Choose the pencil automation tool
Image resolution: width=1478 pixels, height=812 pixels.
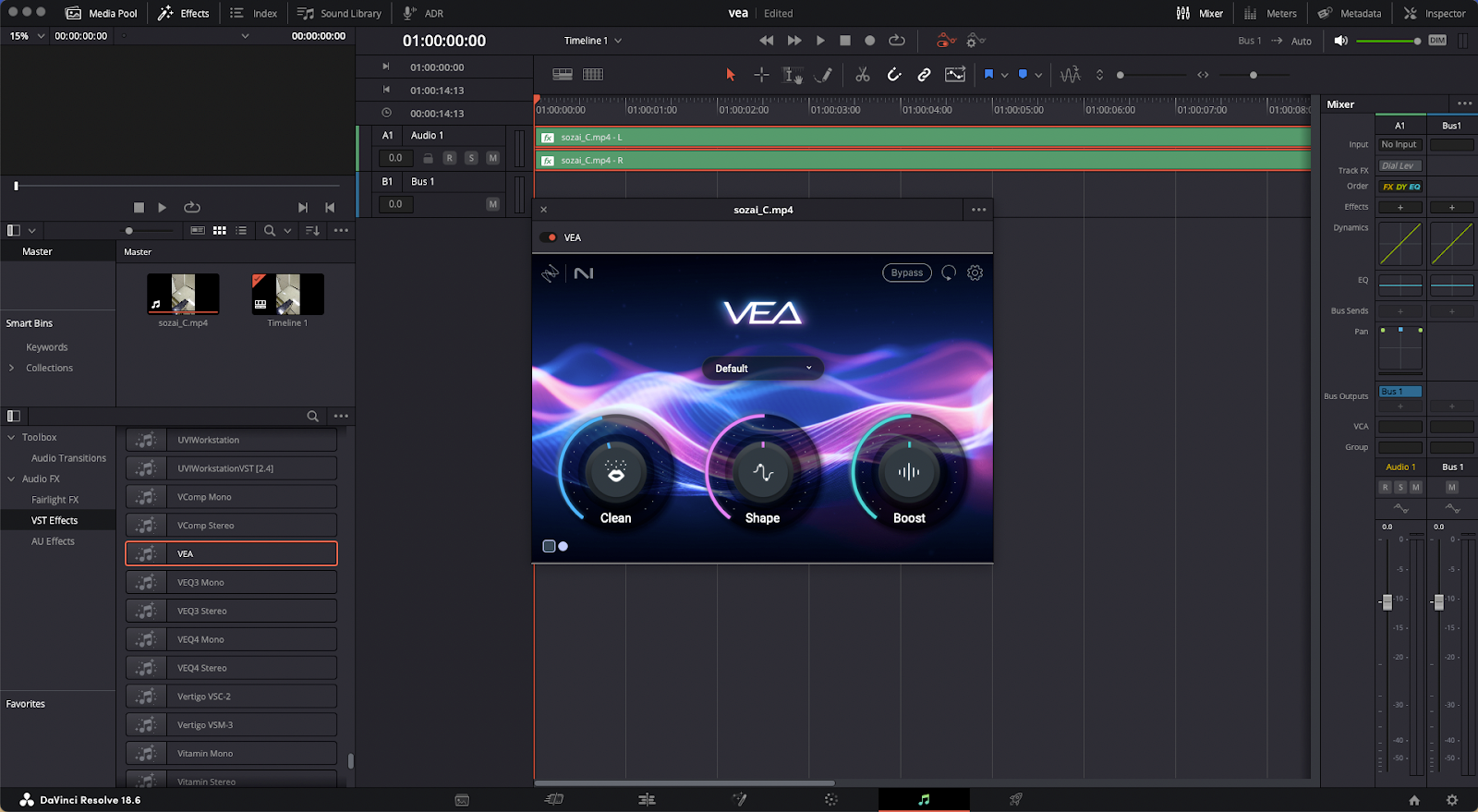point(823,75)
